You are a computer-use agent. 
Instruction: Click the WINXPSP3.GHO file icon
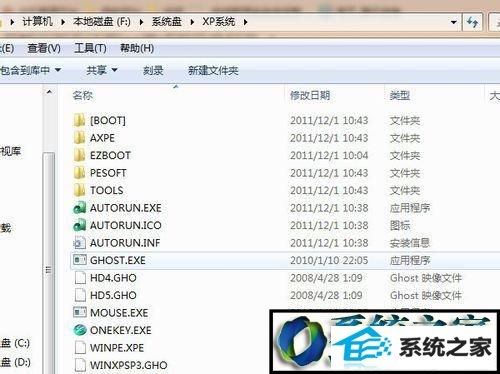(x=80, y=365)
